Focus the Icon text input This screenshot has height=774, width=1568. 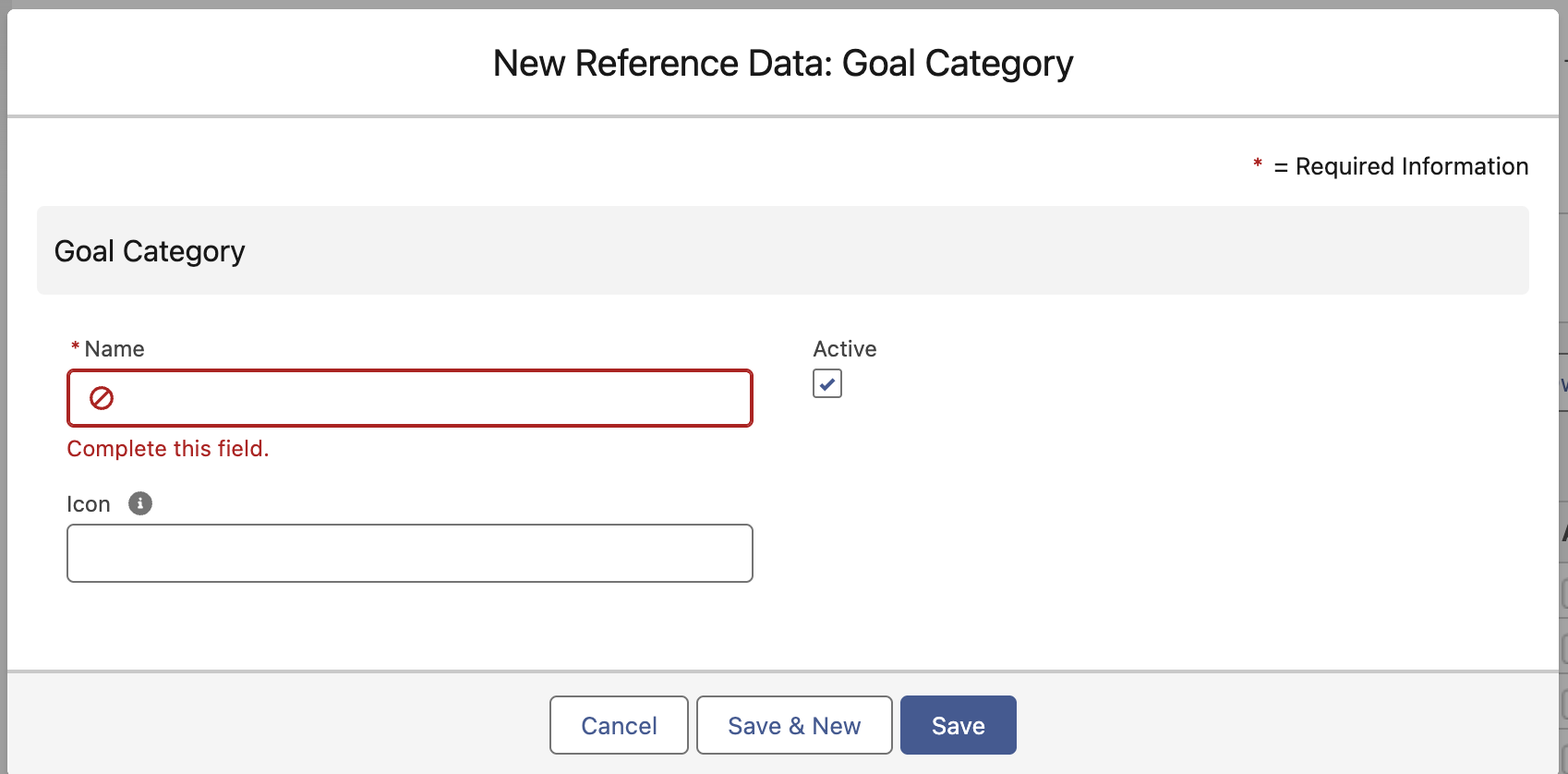click(410, 553)
